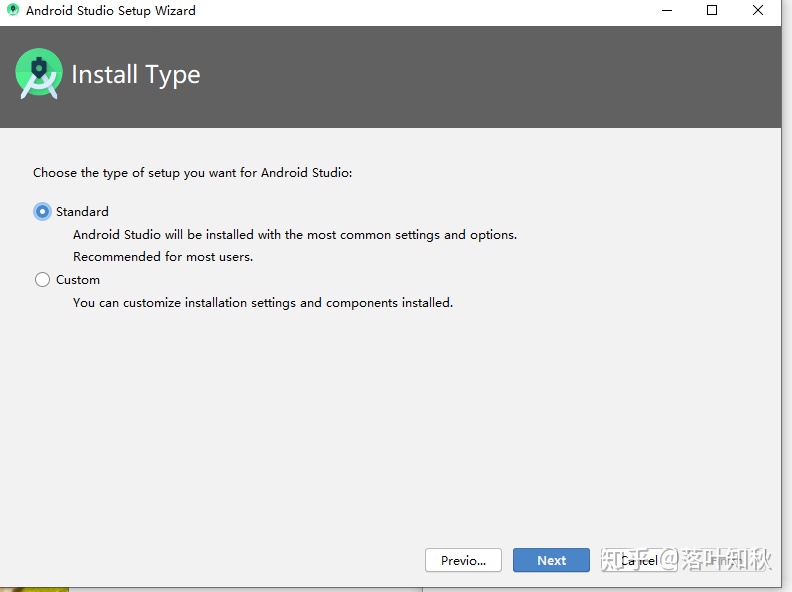This screenshot has width=792, height=592.
Task: Click 'Recommended for most users.' text
Action: [163, 257]
